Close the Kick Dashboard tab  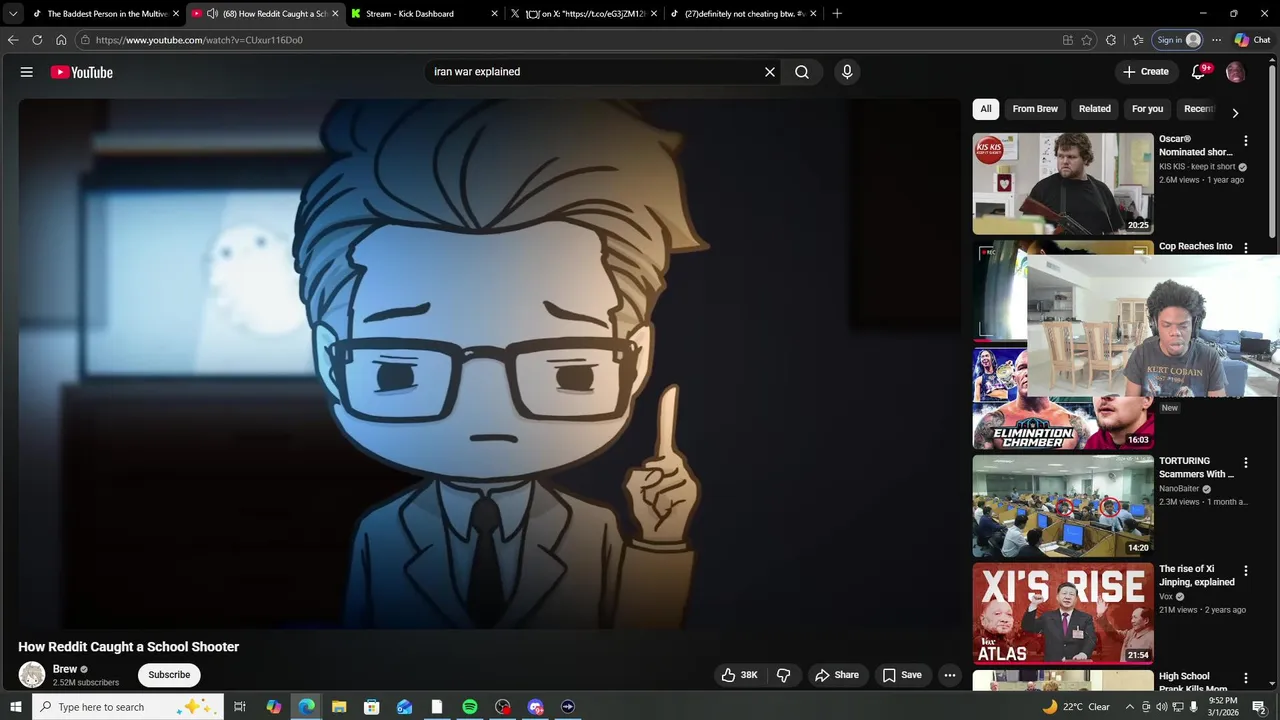[494, 13]
